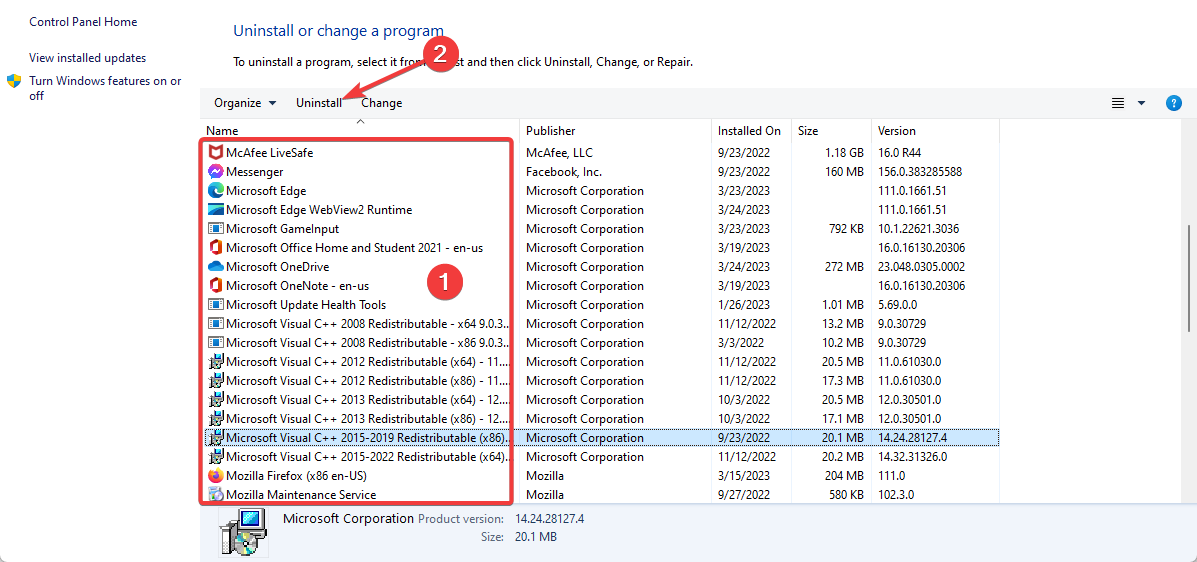1197x562 pixels.
Task: Click version 156.0.383285588 cell
Action: click(x=920, y=172)
